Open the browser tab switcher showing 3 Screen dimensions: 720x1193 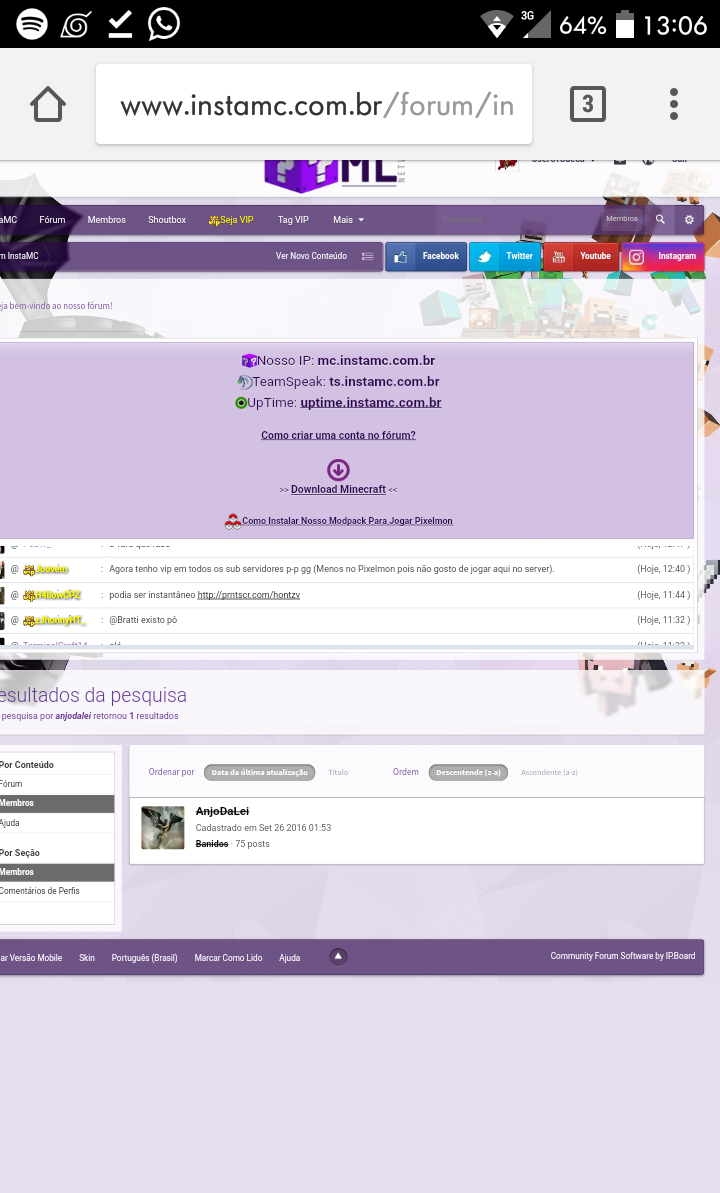tap(587, 104)
